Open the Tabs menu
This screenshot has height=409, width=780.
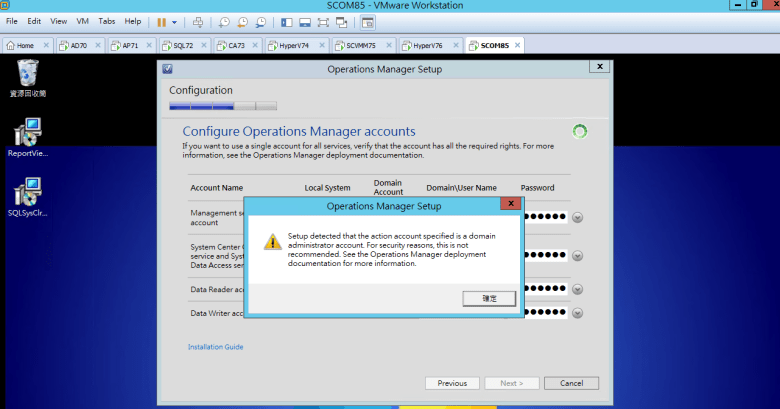coord(107,21)
